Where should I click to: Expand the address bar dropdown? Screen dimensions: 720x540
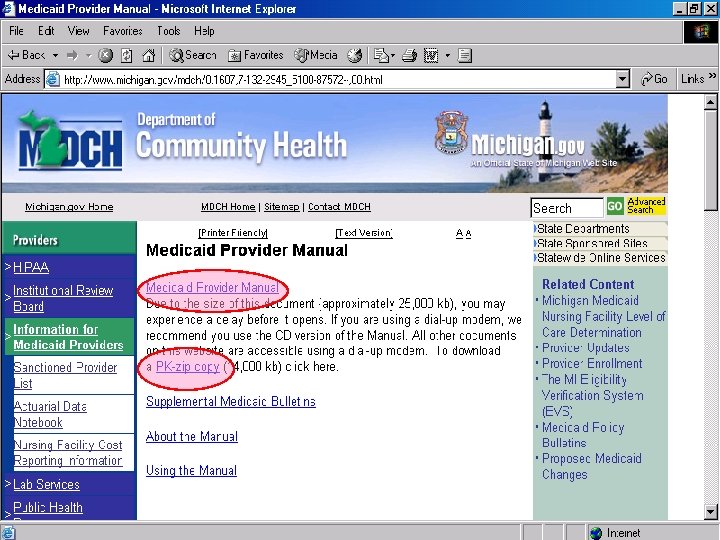622,79
